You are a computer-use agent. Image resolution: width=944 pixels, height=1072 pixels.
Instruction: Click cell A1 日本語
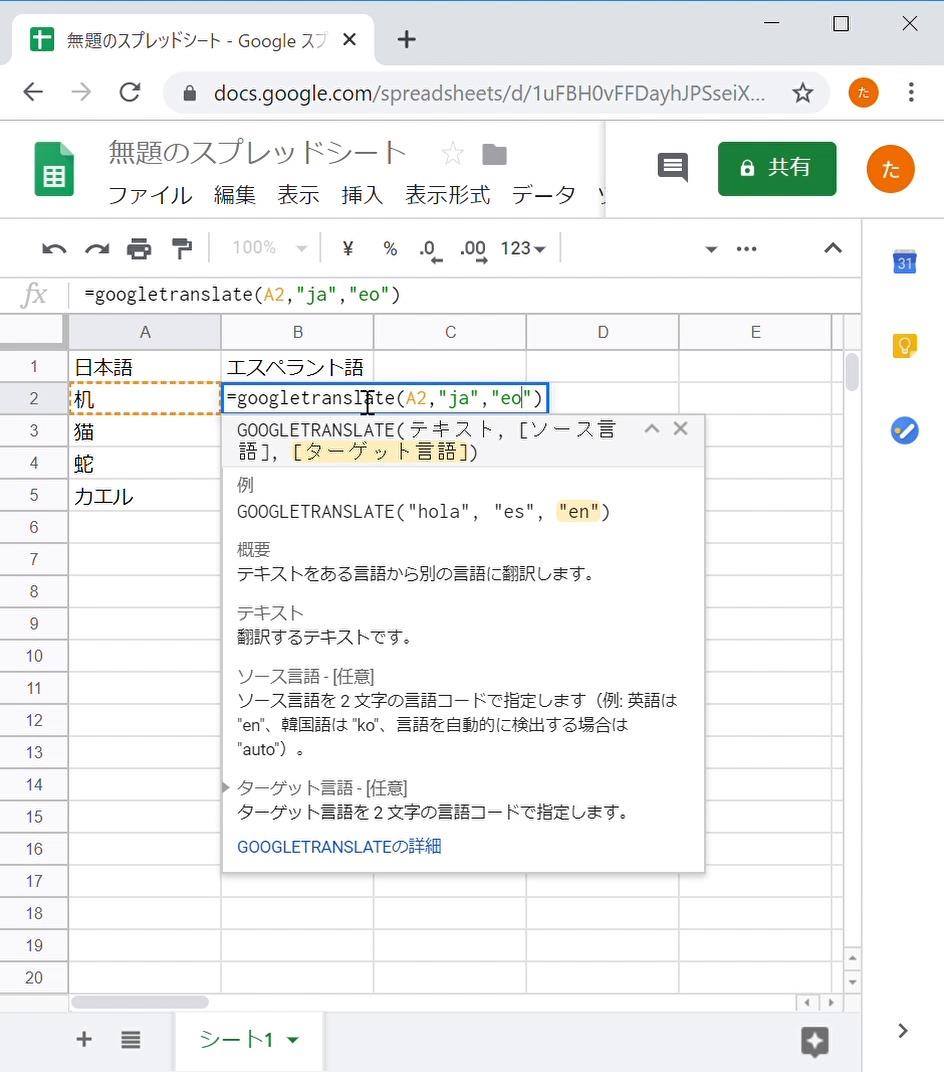[x=145, y=366]
